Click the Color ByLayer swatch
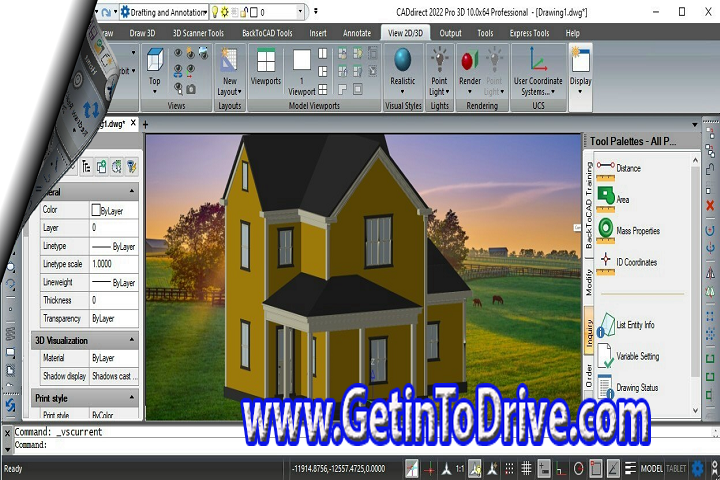 [x=96, y=210]
